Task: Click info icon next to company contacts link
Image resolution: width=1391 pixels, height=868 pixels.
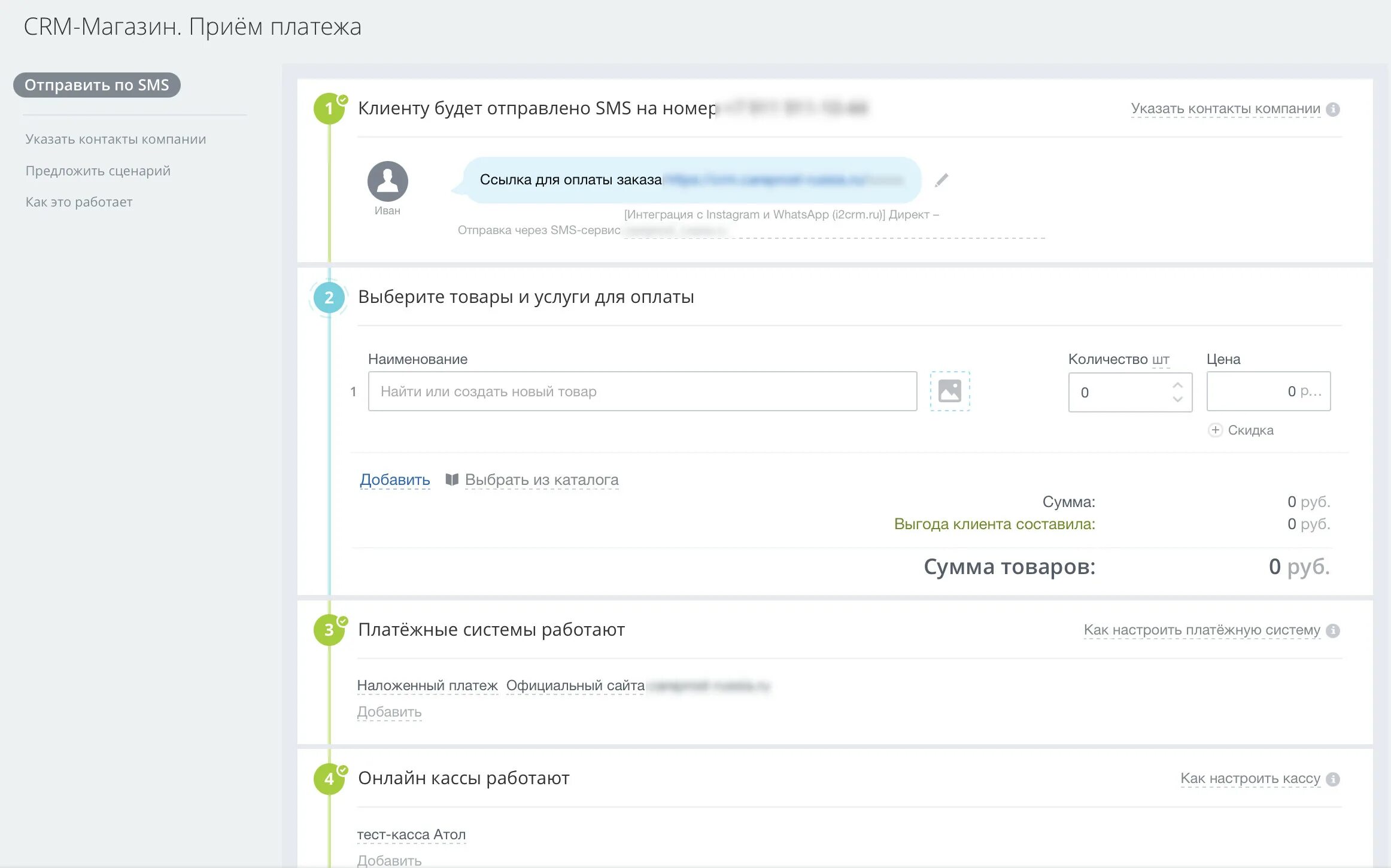Action: tap(1333, 110)
